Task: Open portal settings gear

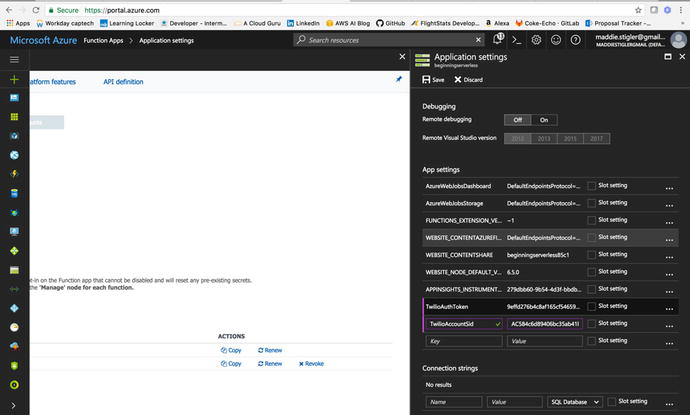Action: [536, 39]
